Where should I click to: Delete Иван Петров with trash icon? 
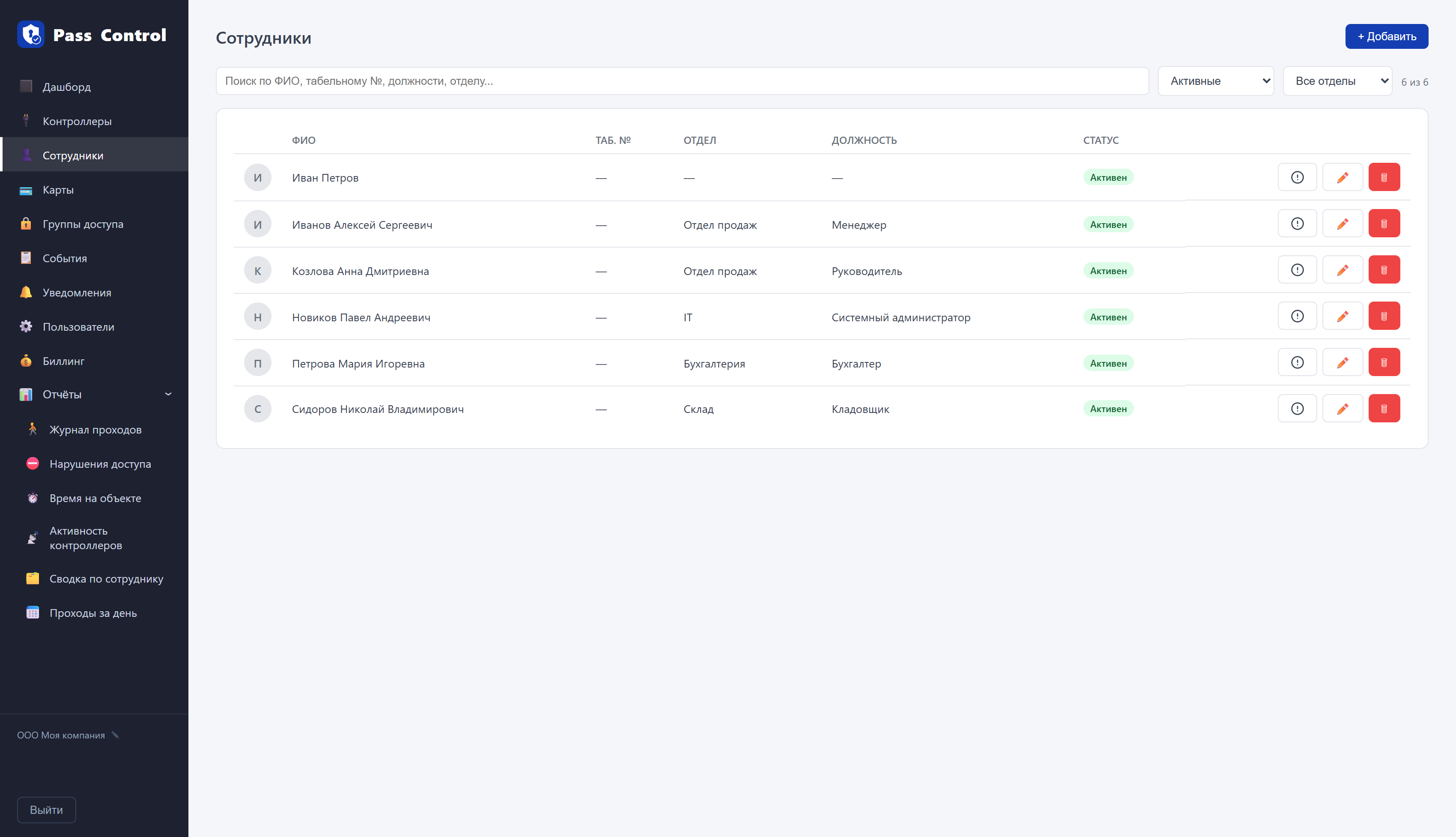coord(1384,177)
